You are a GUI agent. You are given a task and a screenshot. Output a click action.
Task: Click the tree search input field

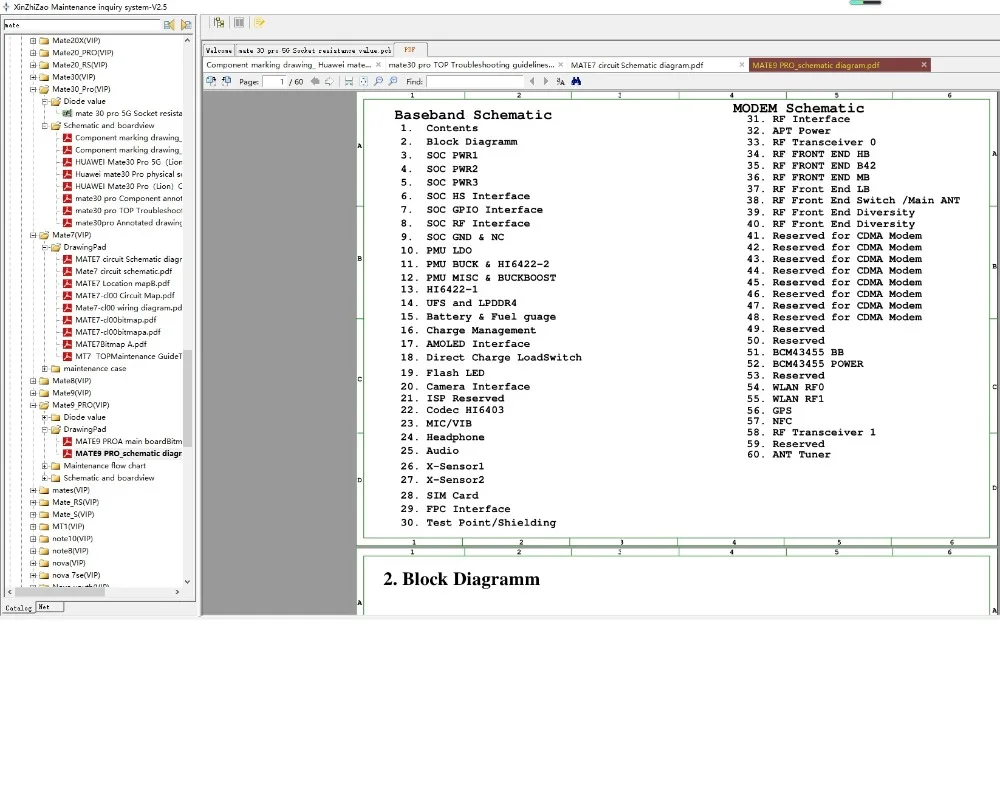[x=82, y=25]
